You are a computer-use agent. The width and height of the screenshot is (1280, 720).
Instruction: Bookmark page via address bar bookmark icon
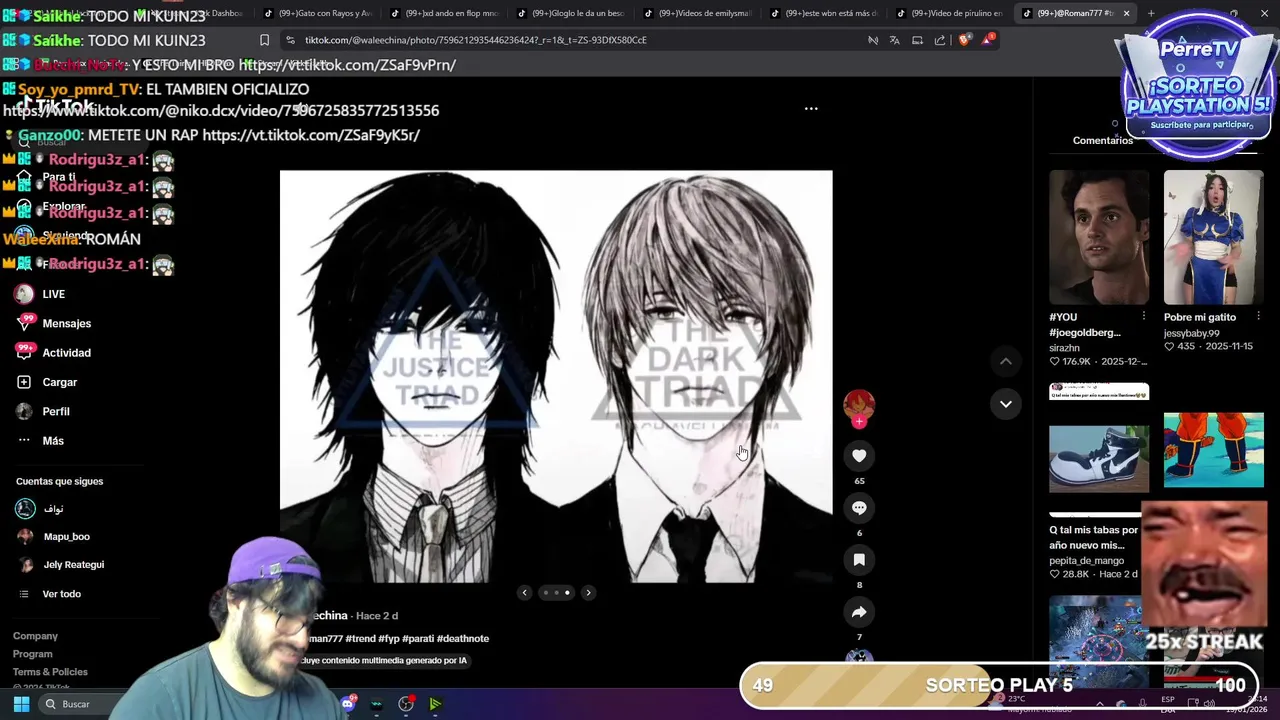(x=264, y=40)
